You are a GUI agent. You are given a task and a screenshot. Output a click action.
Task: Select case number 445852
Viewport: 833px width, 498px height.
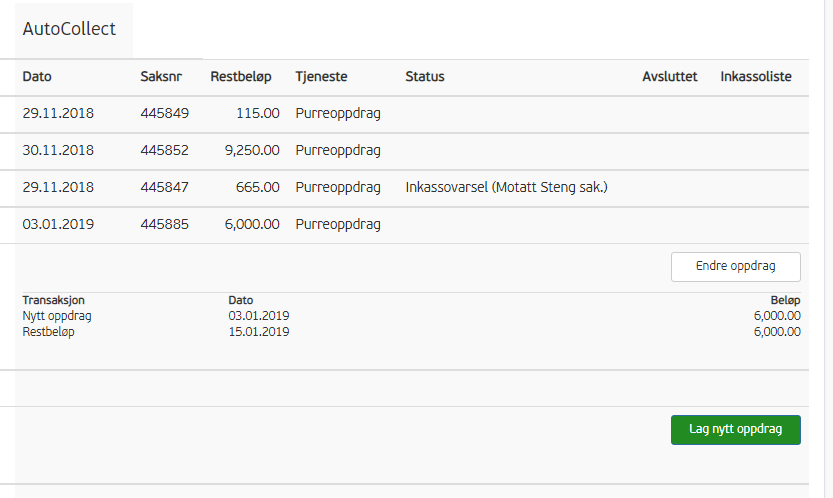coord(165,151)
